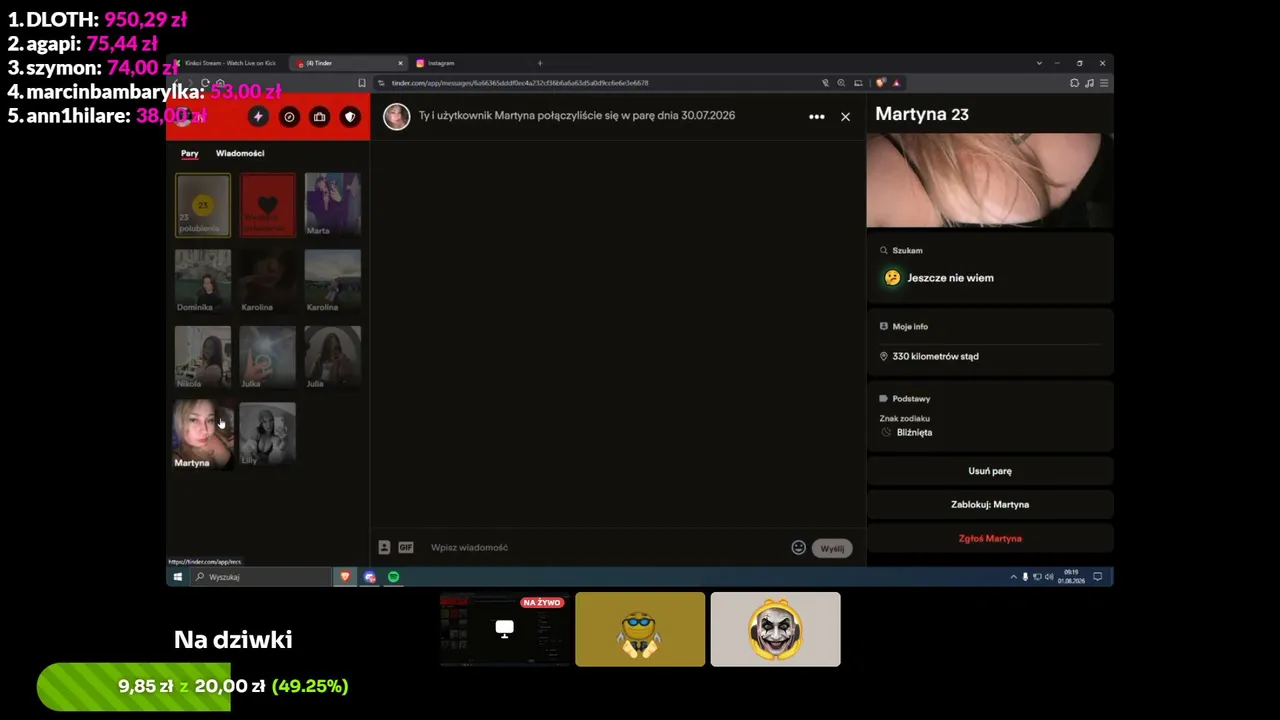Click the taskbar volume icon
This screenshot has height=720, width=1280.
[1048, 577]
